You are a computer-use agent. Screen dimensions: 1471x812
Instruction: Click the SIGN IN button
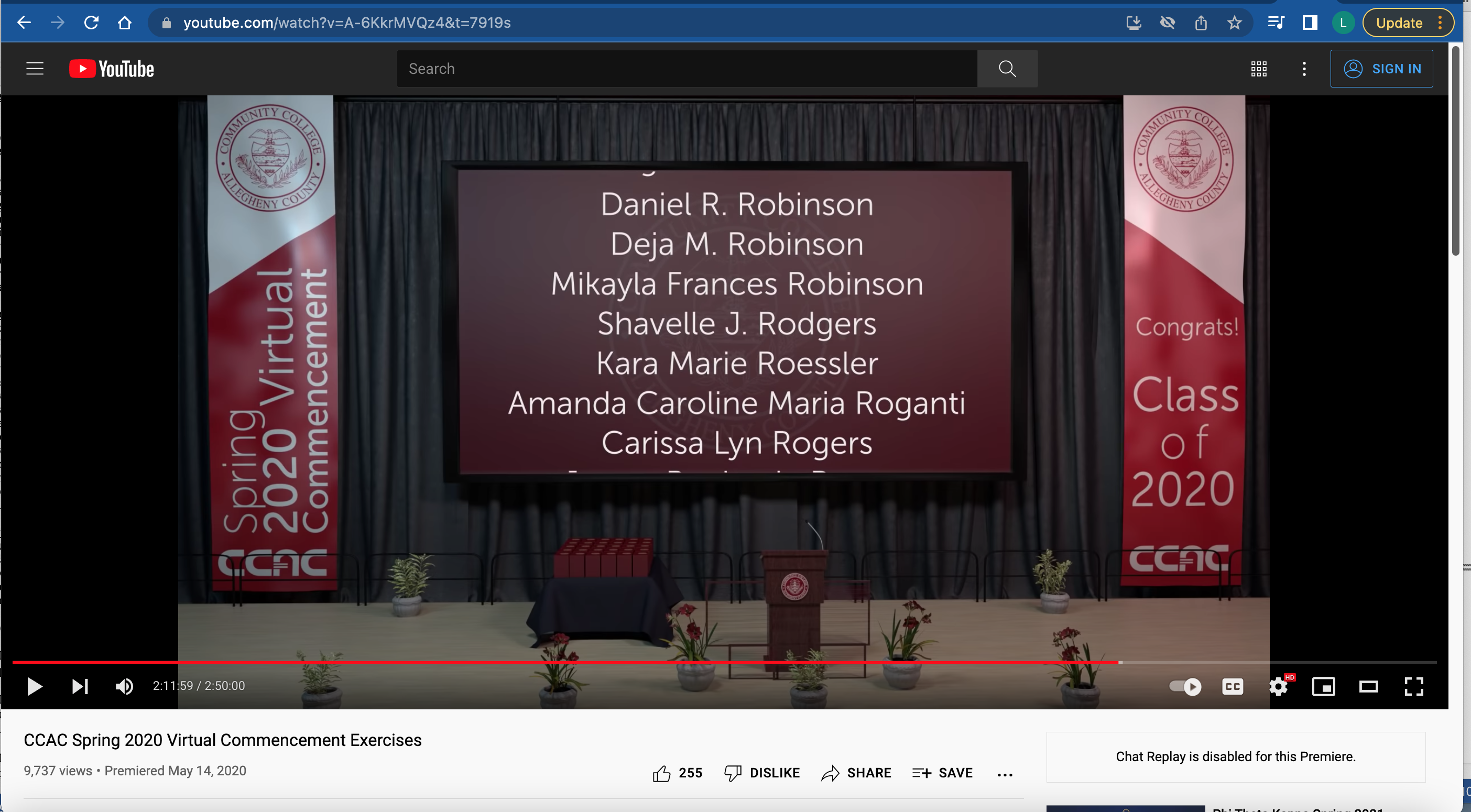coord(1381,69)
